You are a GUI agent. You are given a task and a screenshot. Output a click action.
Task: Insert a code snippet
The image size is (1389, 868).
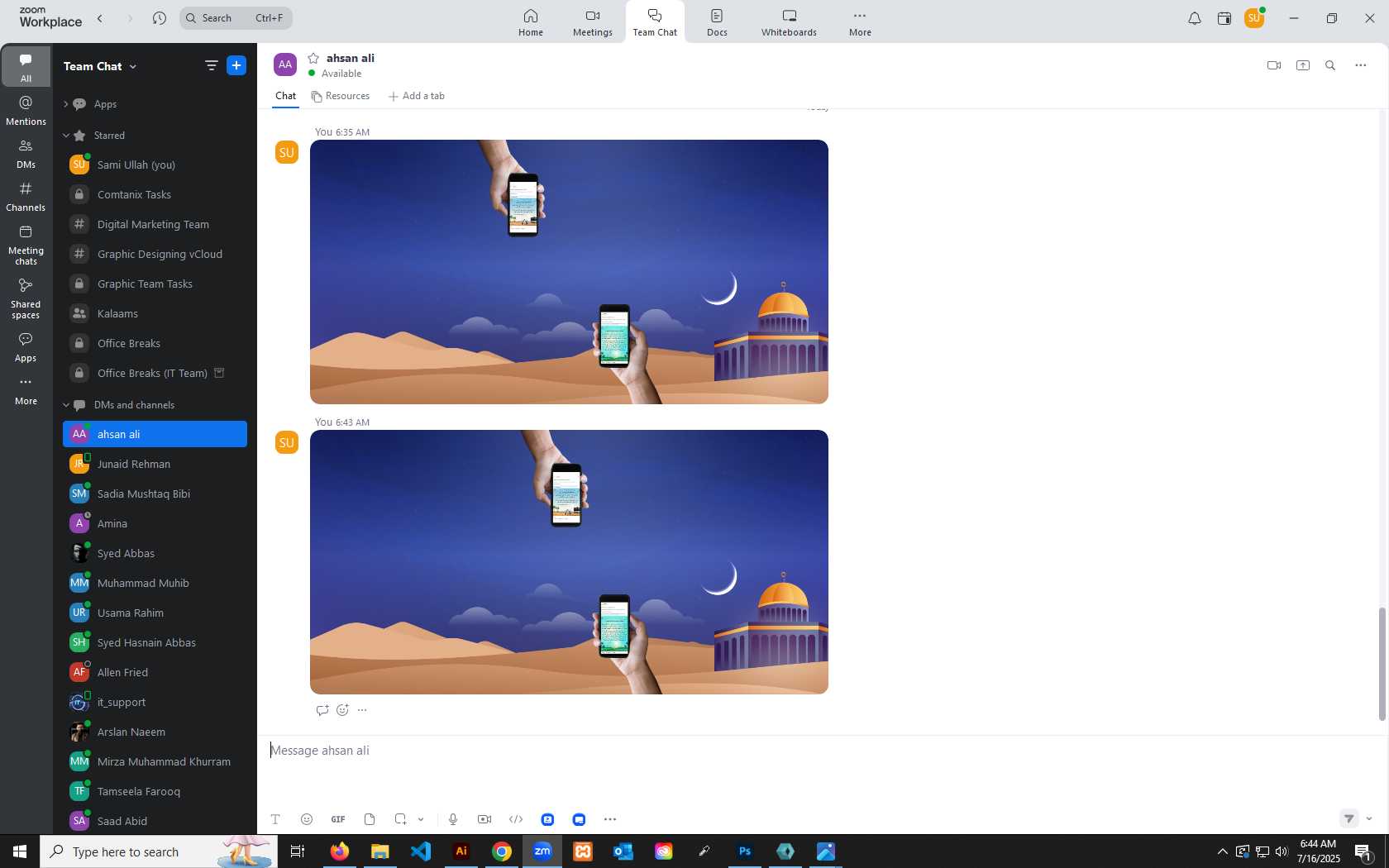[x=516, y=819]
